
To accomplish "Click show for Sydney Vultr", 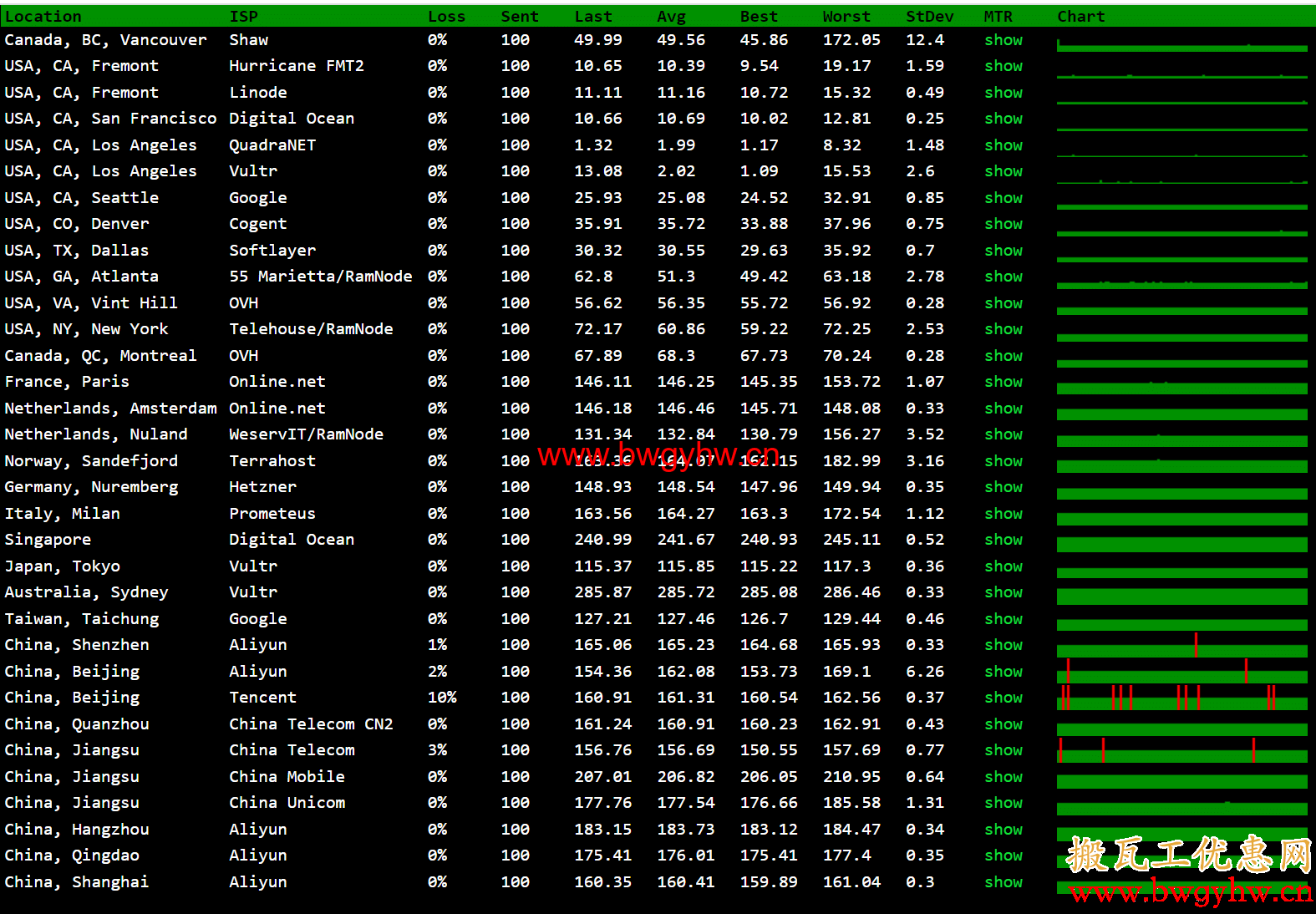I will 1004,592.
